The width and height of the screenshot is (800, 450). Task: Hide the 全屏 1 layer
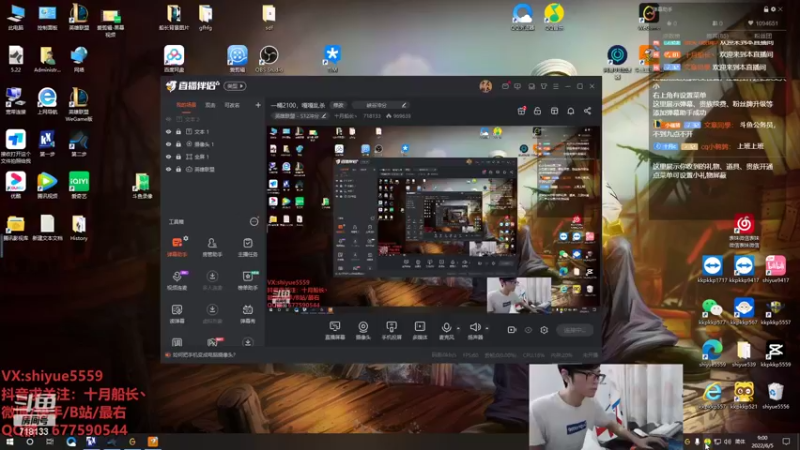click(x=168, y=157)
